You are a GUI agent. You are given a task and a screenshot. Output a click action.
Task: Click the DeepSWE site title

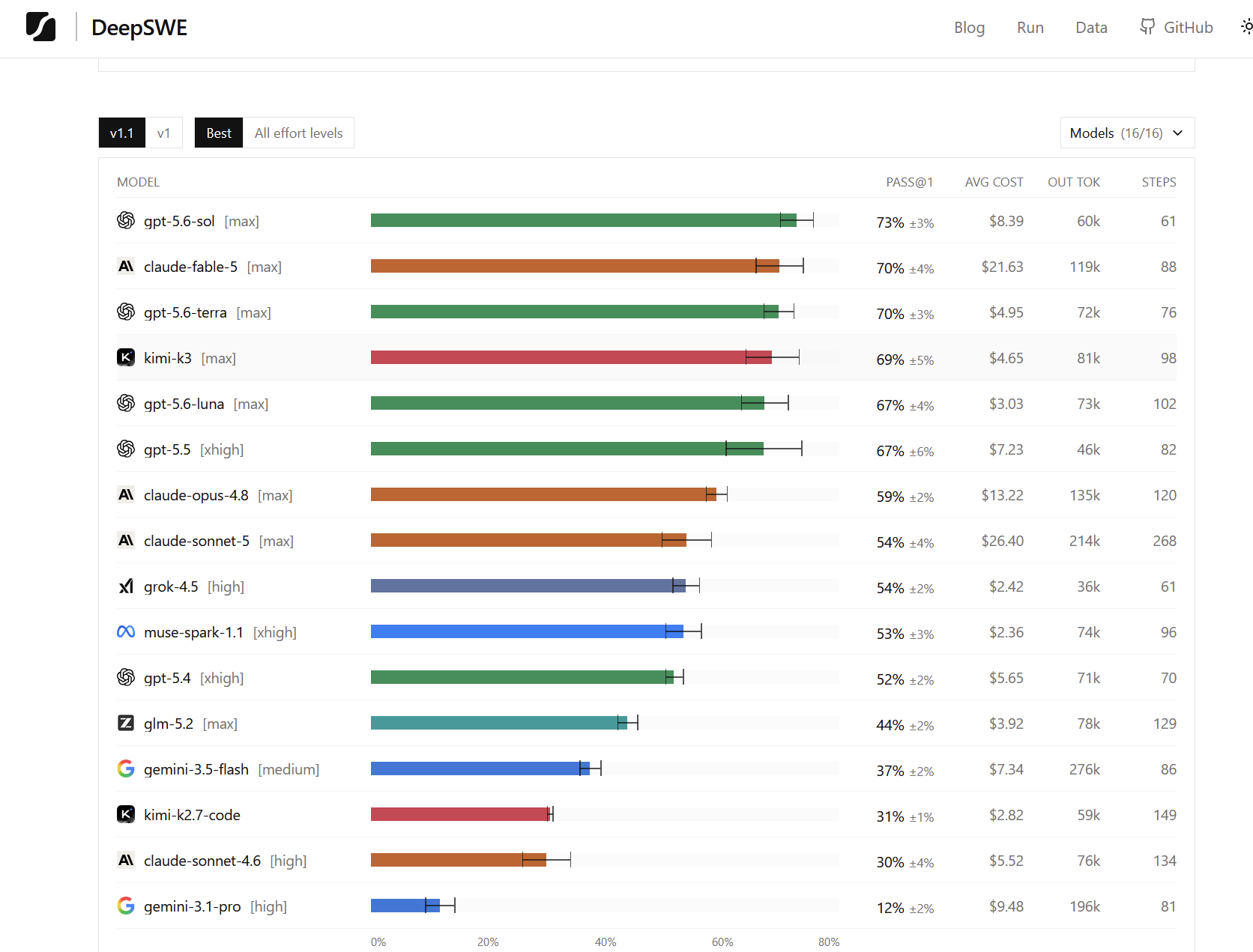[139, 28]
